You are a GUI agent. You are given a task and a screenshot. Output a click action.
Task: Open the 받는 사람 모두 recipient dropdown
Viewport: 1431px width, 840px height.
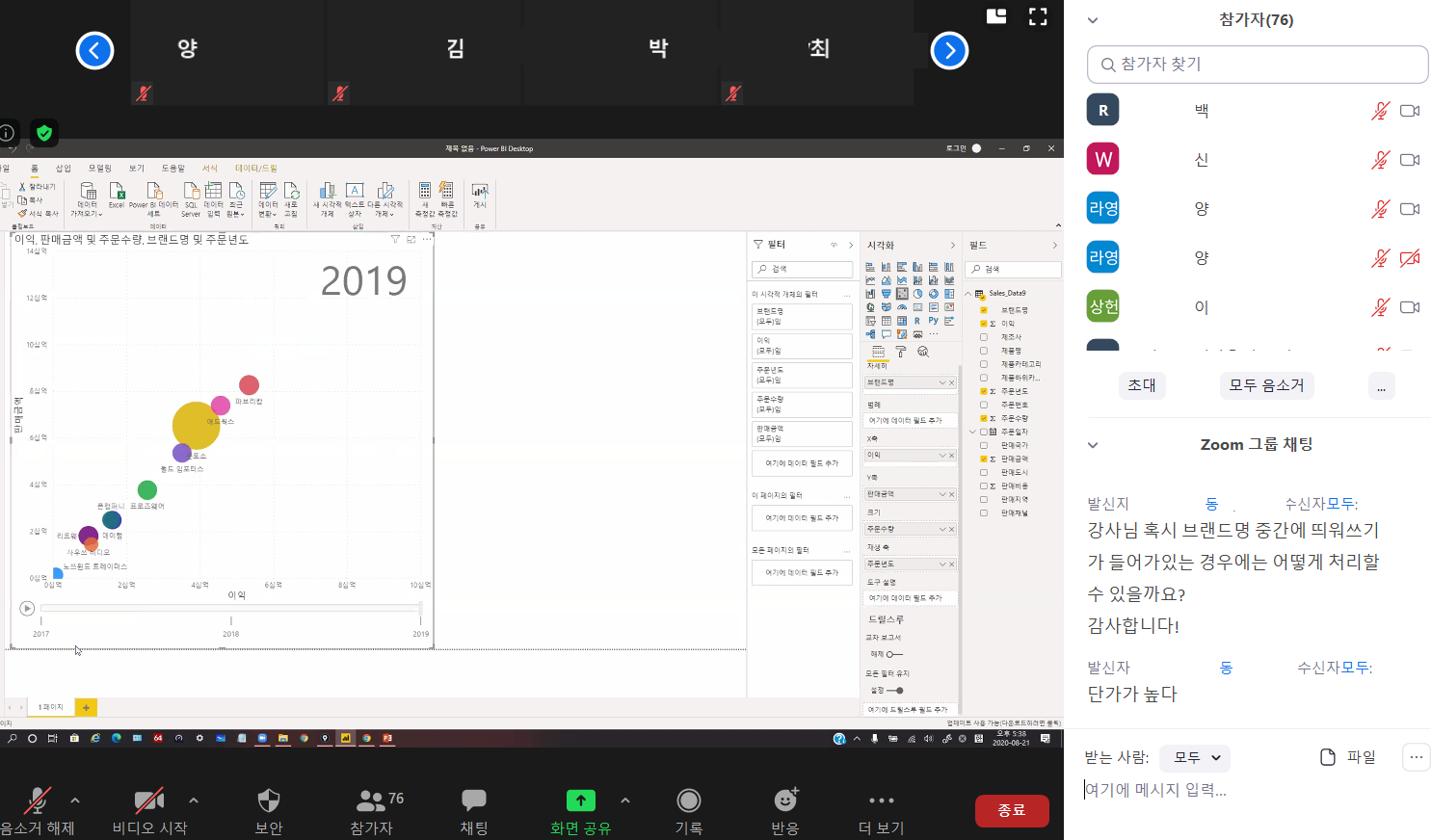pos(1195,757)
